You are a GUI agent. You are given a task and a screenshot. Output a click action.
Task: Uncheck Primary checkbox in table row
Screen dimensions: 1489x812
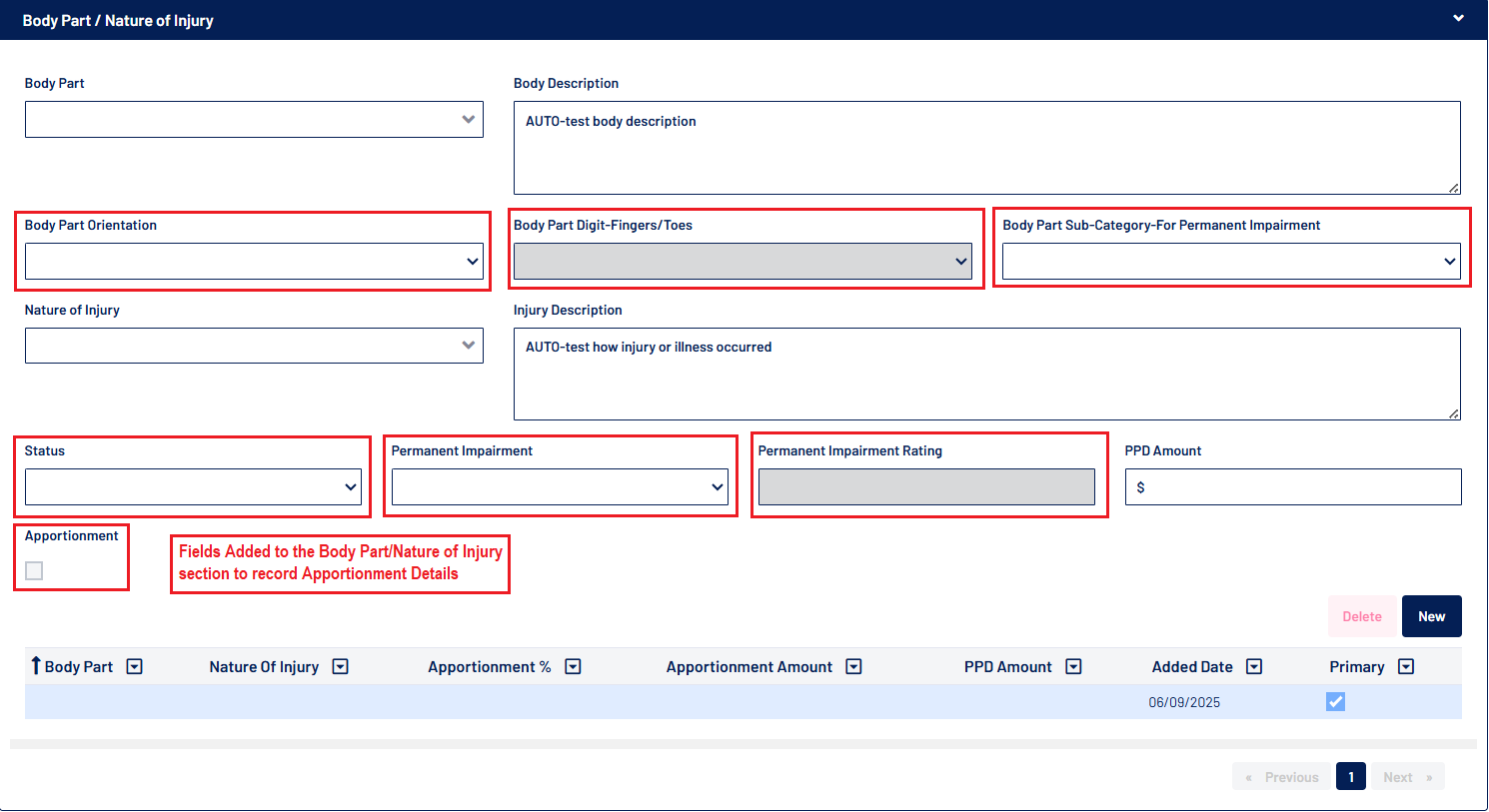1335,702
